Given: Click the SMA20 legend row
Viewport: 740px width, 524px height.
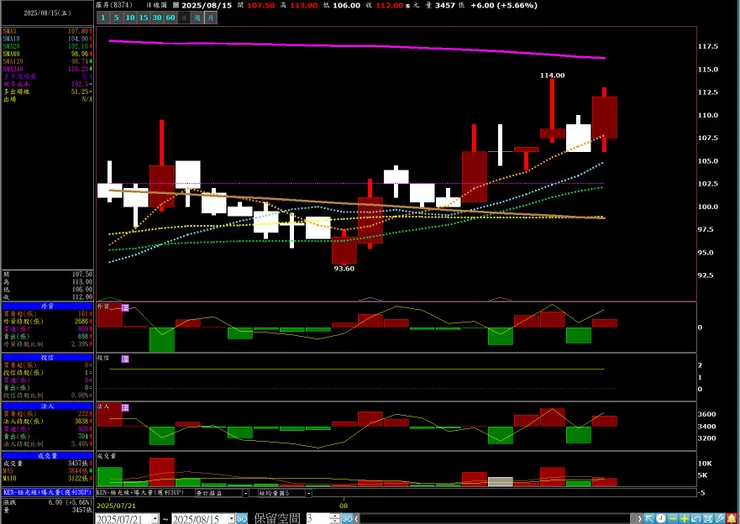Looking at the screenshot, I should [x=47, y=46].
